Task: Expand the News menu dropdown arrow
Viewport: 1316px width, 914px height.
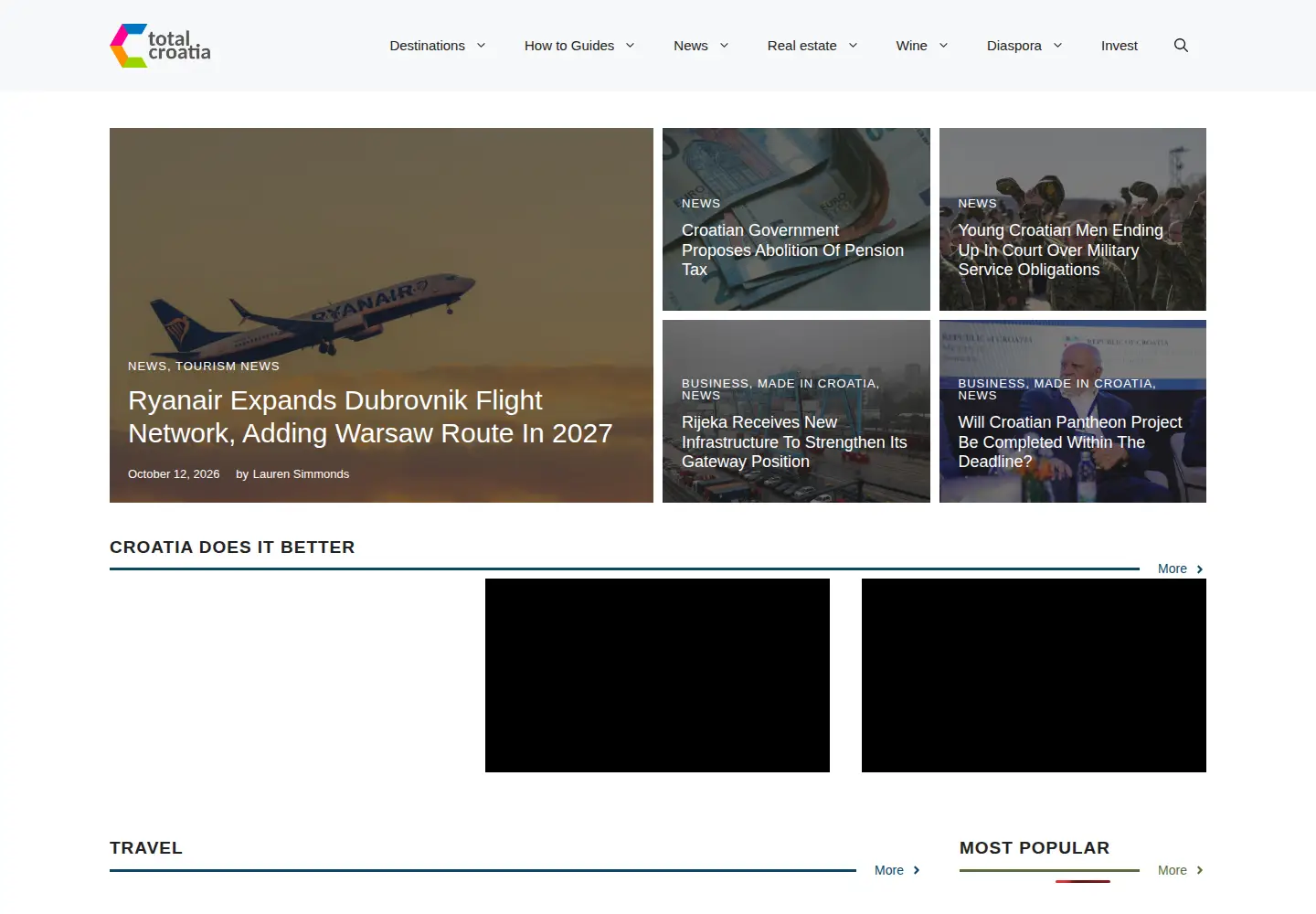Action: [724, 46]
